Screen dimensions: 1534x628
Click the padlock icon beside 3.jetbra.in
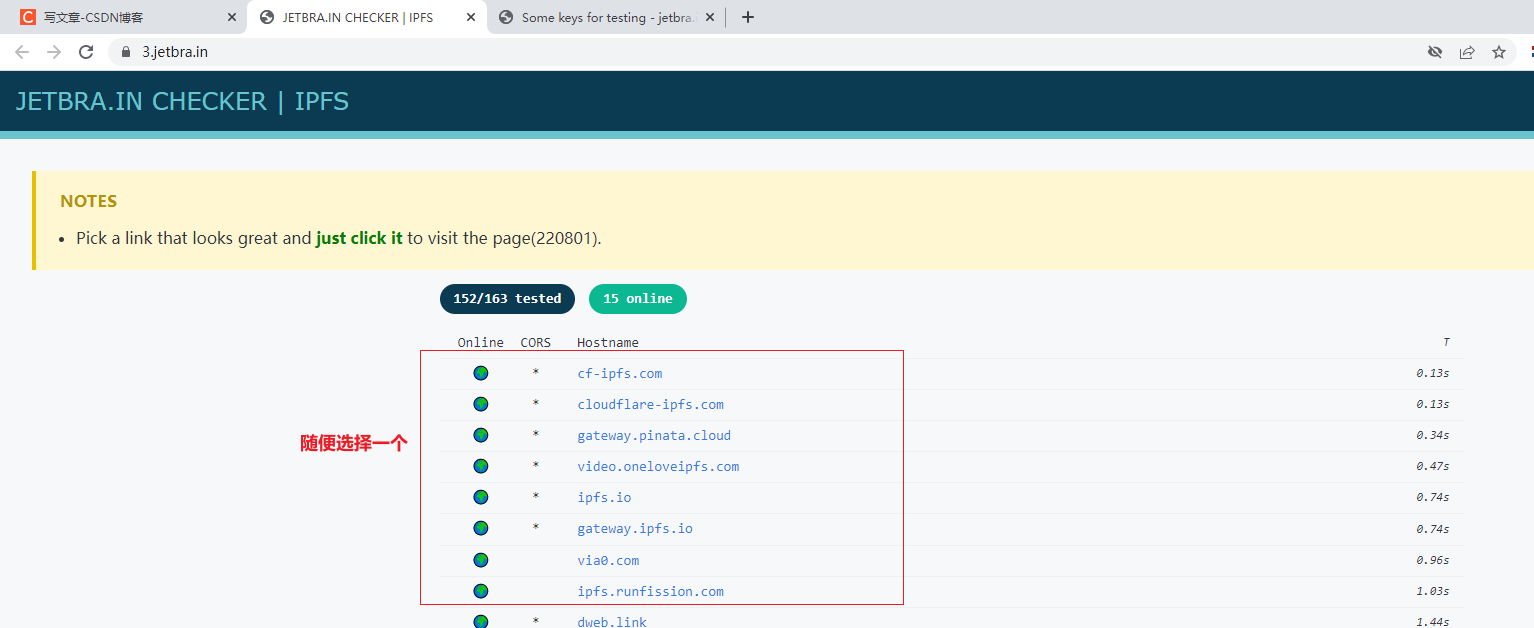[x=125, y=51]
